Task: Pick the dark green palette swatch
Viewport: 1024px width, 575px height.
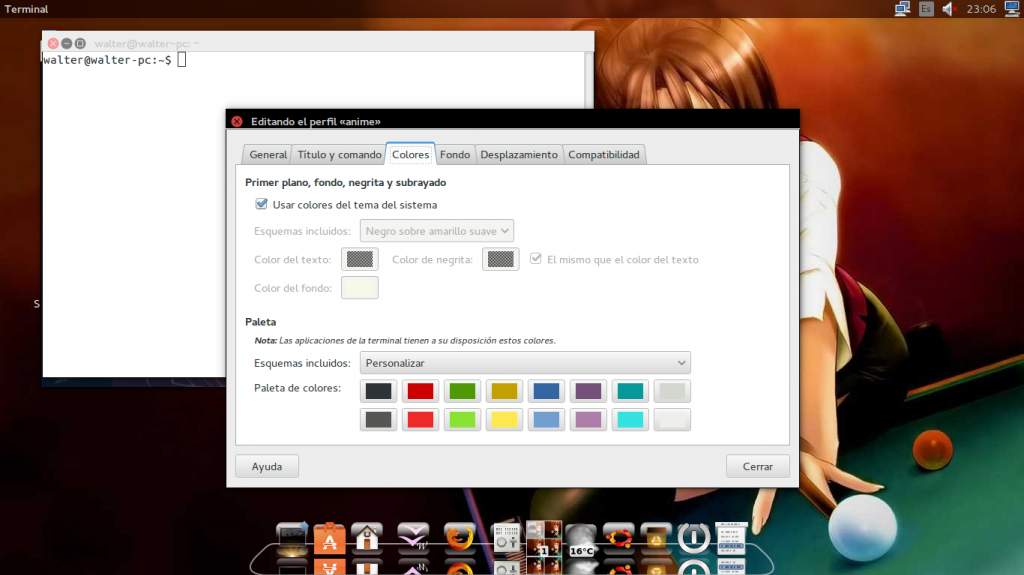Action: tap(462, 391)
